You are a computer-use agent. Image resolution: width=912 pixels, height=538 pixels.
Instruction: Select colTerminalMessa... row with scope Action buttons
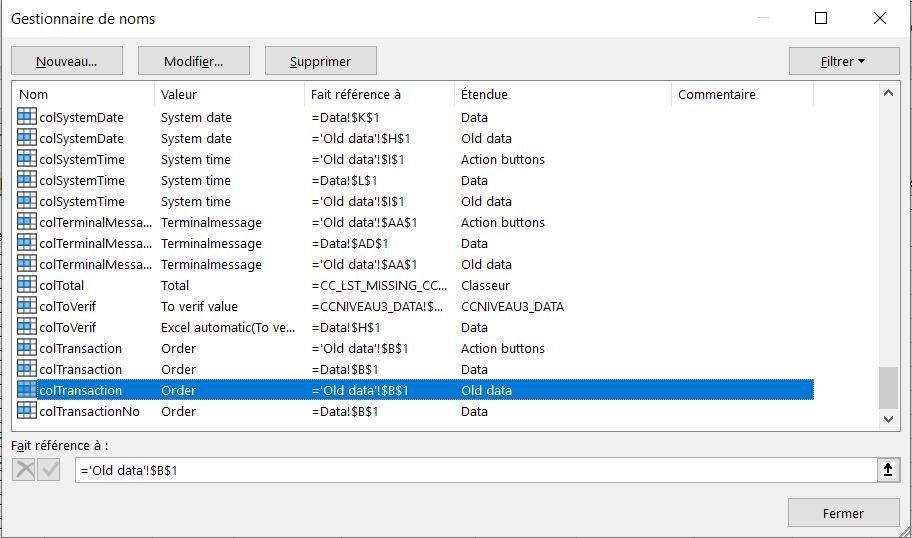tap(415, 222)
